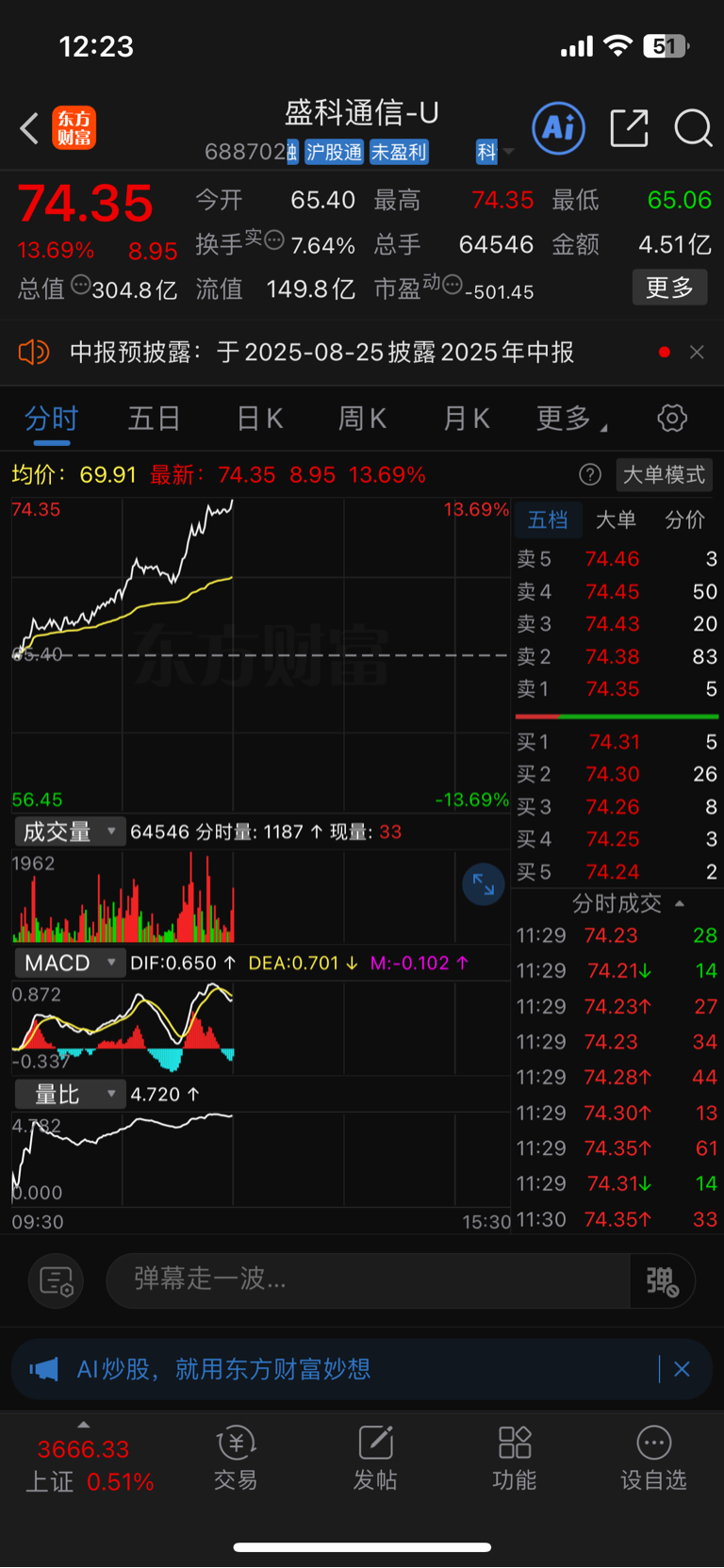Tap the back arrow icon
This screenshot has width=724, height=1568.
click(x=29, y=128)
